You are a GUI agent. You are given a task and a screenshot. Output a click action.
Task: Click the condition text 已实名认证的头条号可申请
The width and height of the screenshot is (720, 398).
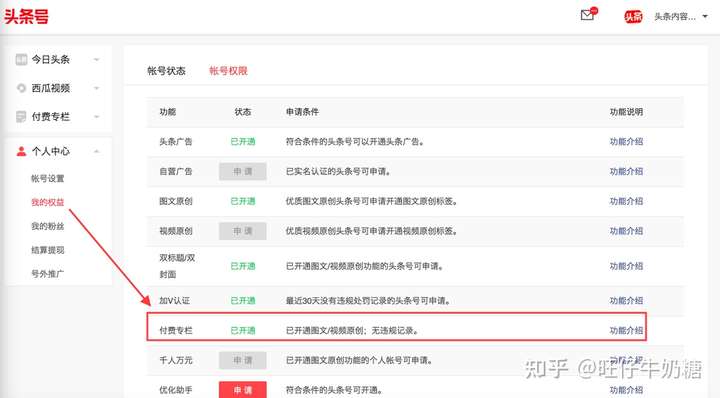point(338,171)
